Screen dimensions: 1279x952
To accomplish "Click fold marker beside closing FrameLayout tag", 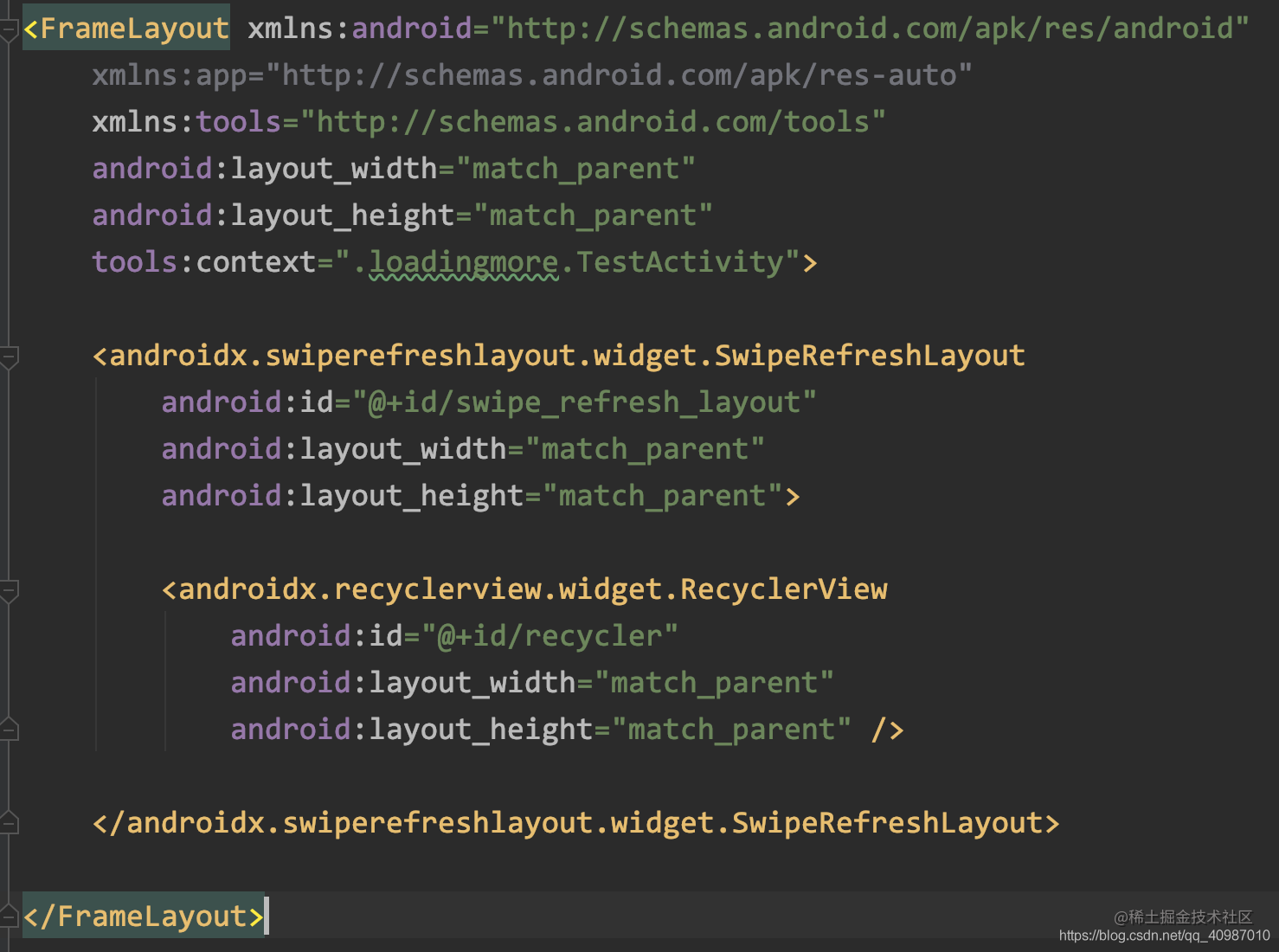I will [9, 917].
